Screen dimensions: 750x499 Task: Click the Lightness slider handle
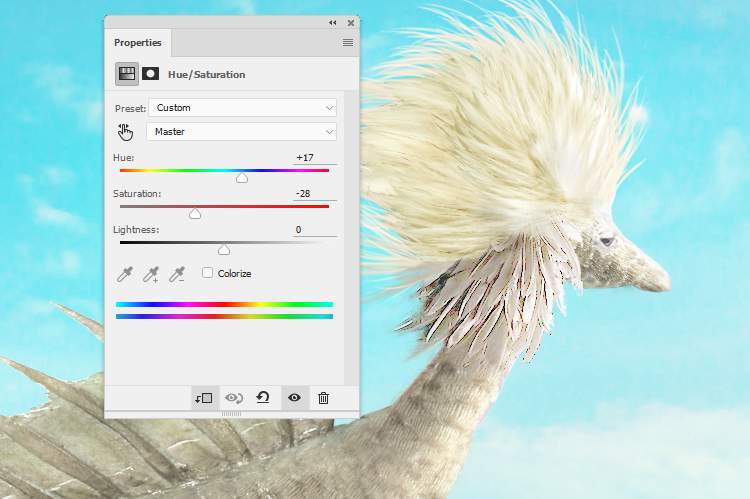click(224, 250)
